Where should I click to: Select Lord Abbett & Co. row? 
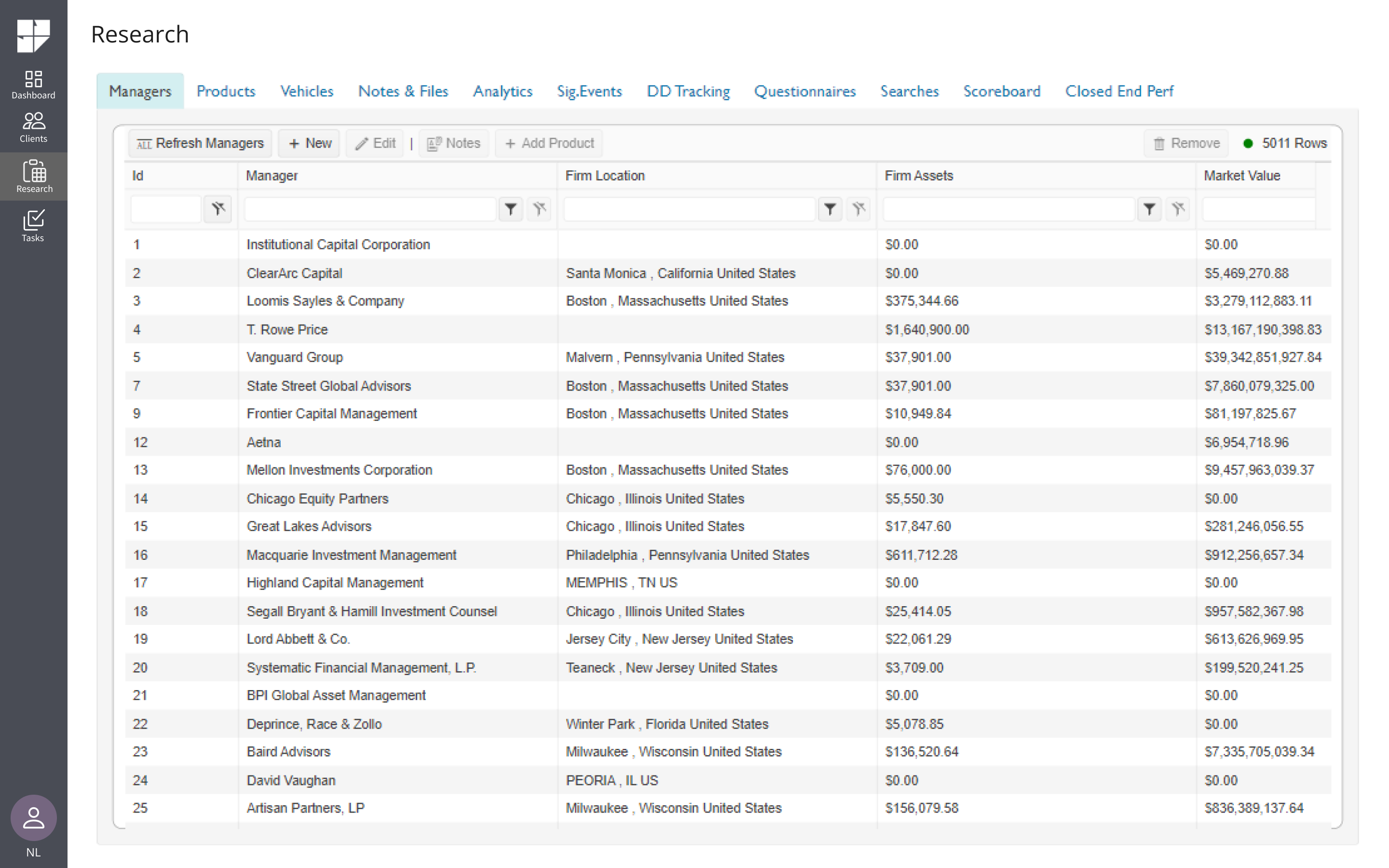728,639
